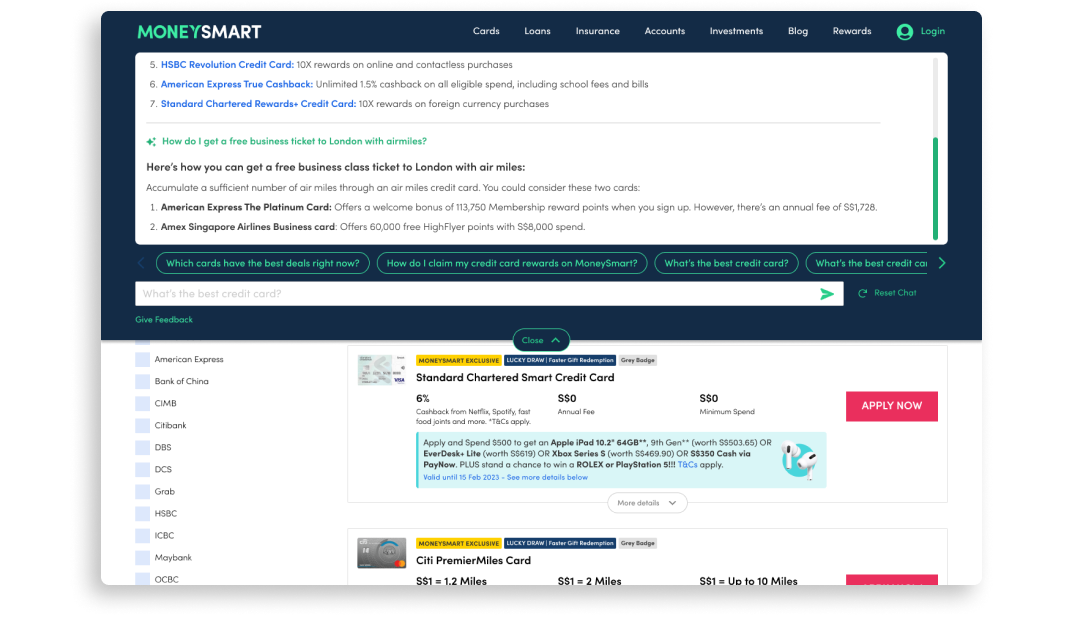Open the Investments menu
This screenshot has width=1085, height=628.
pyautogui.click(x=736, y=31)
